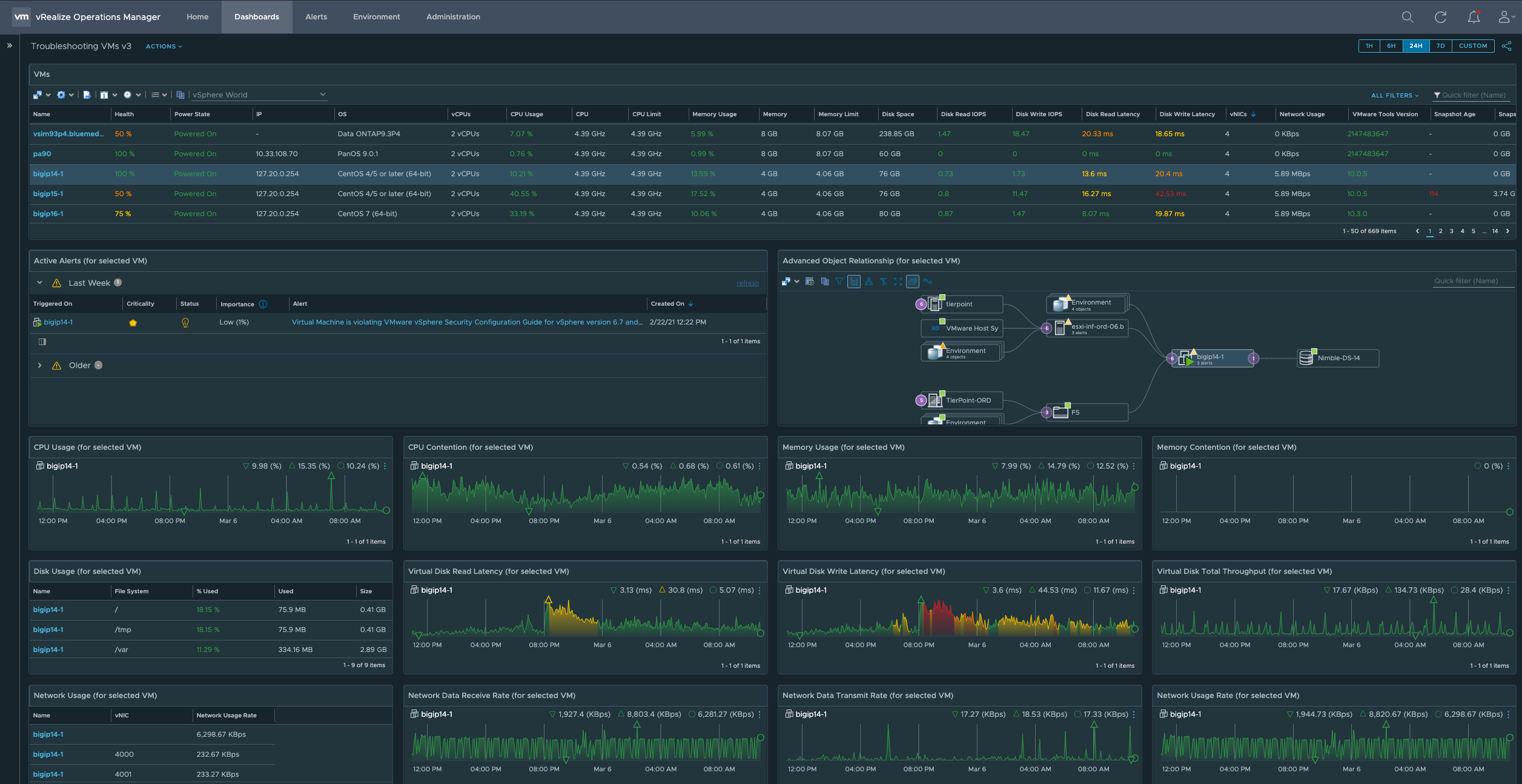Open the global search magnifier

[x=1407, y=17]
